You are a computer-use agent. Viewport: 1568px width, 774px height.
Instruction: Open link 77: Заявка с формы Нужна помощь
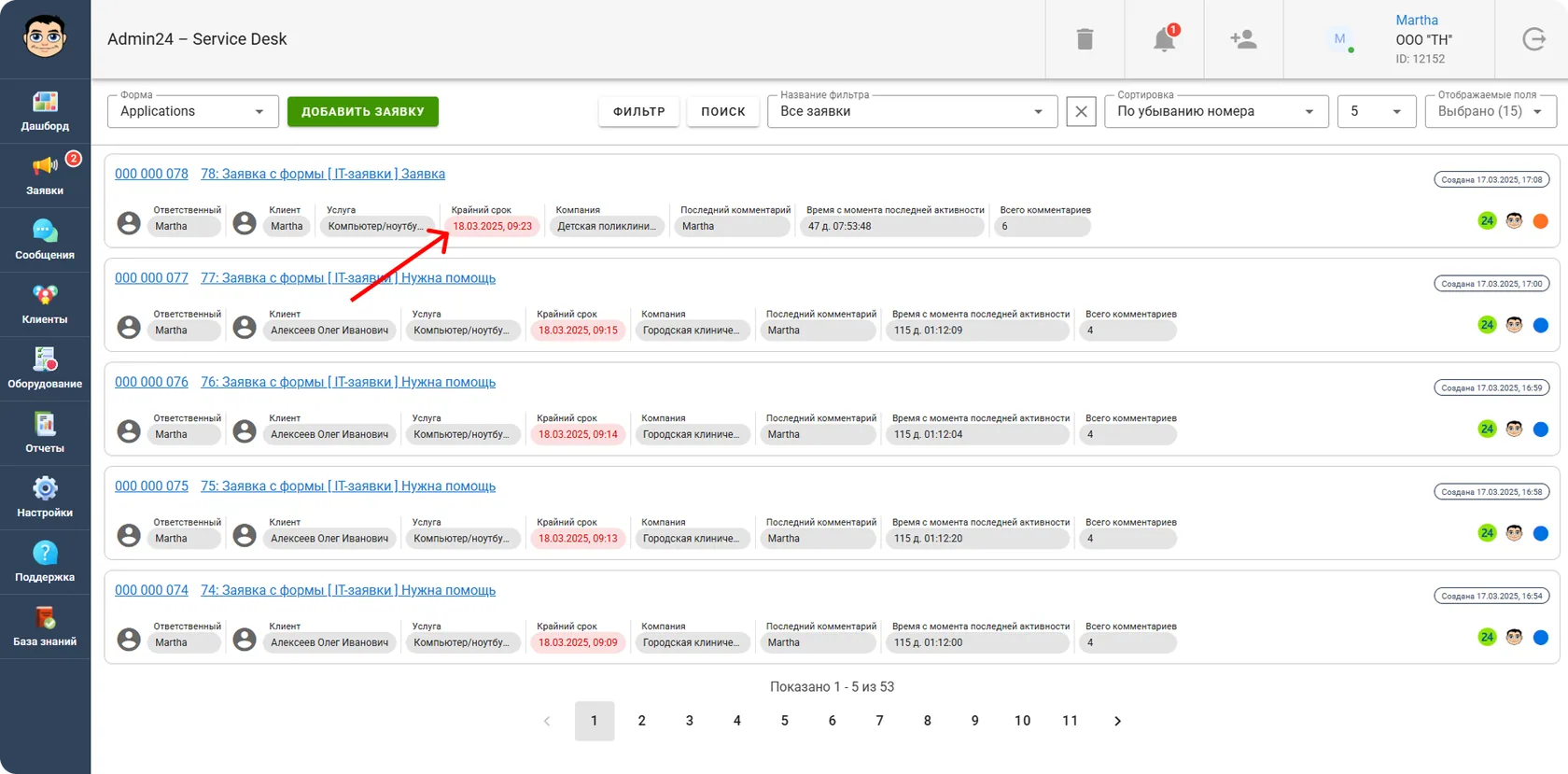[348, 278]
